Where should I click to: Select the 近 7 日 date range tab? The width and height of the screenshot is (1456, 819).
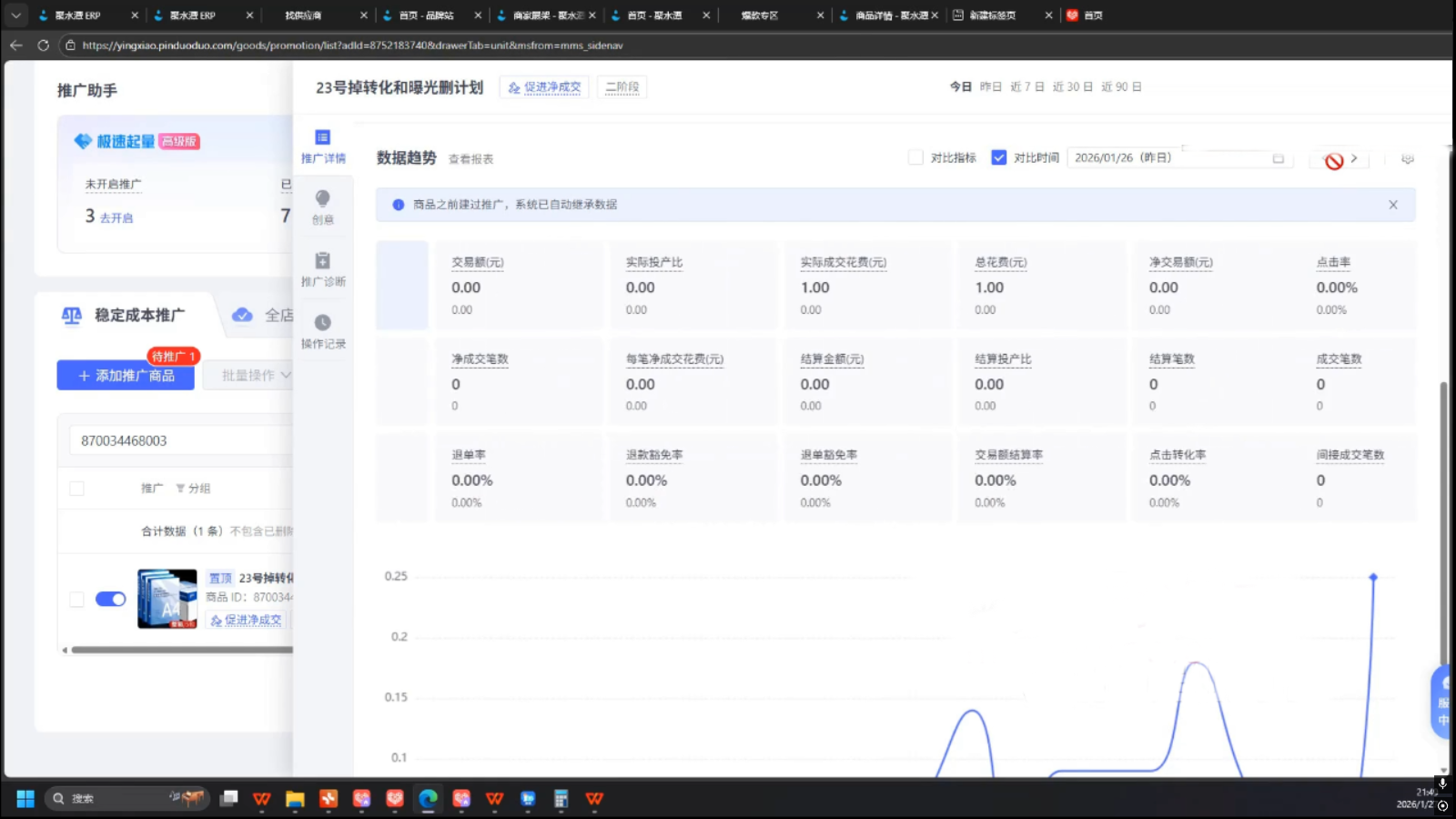(1026, 86)
